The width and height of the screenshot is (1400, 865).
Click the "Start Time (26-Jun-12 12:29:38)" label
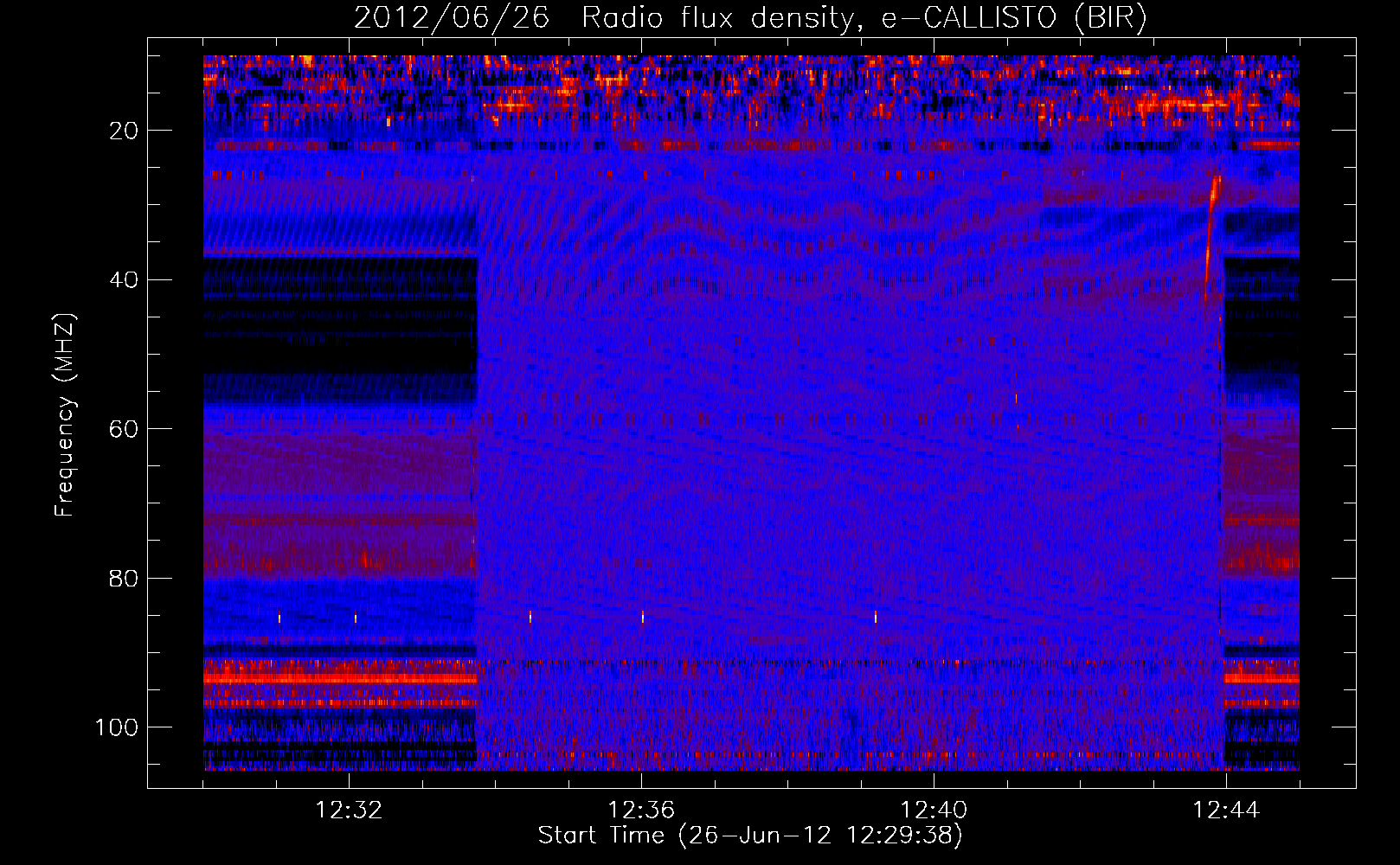click(750, 836)
